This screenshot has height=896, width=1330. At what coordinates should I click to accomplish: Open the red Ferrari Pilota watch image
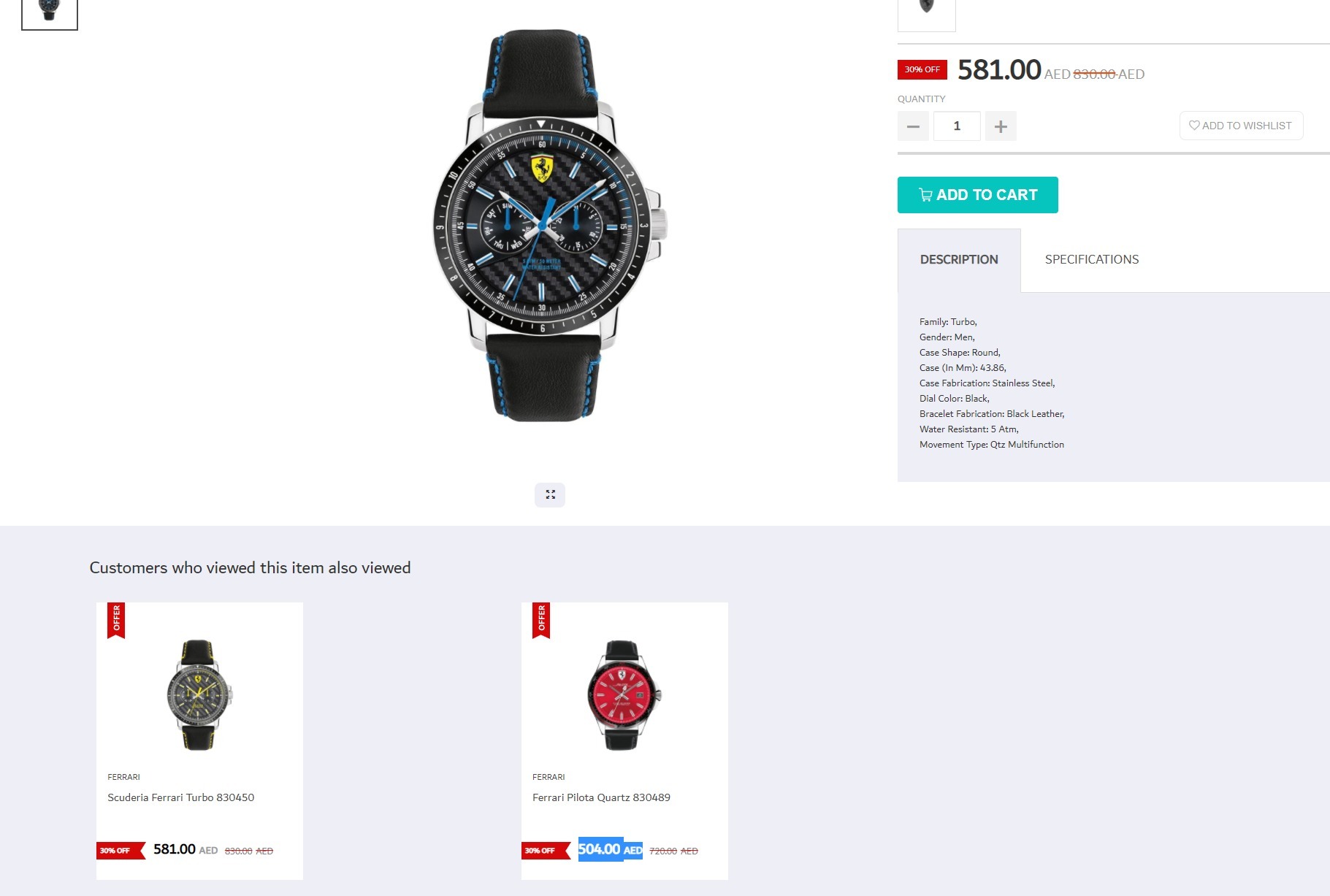(x=624, y=694)
